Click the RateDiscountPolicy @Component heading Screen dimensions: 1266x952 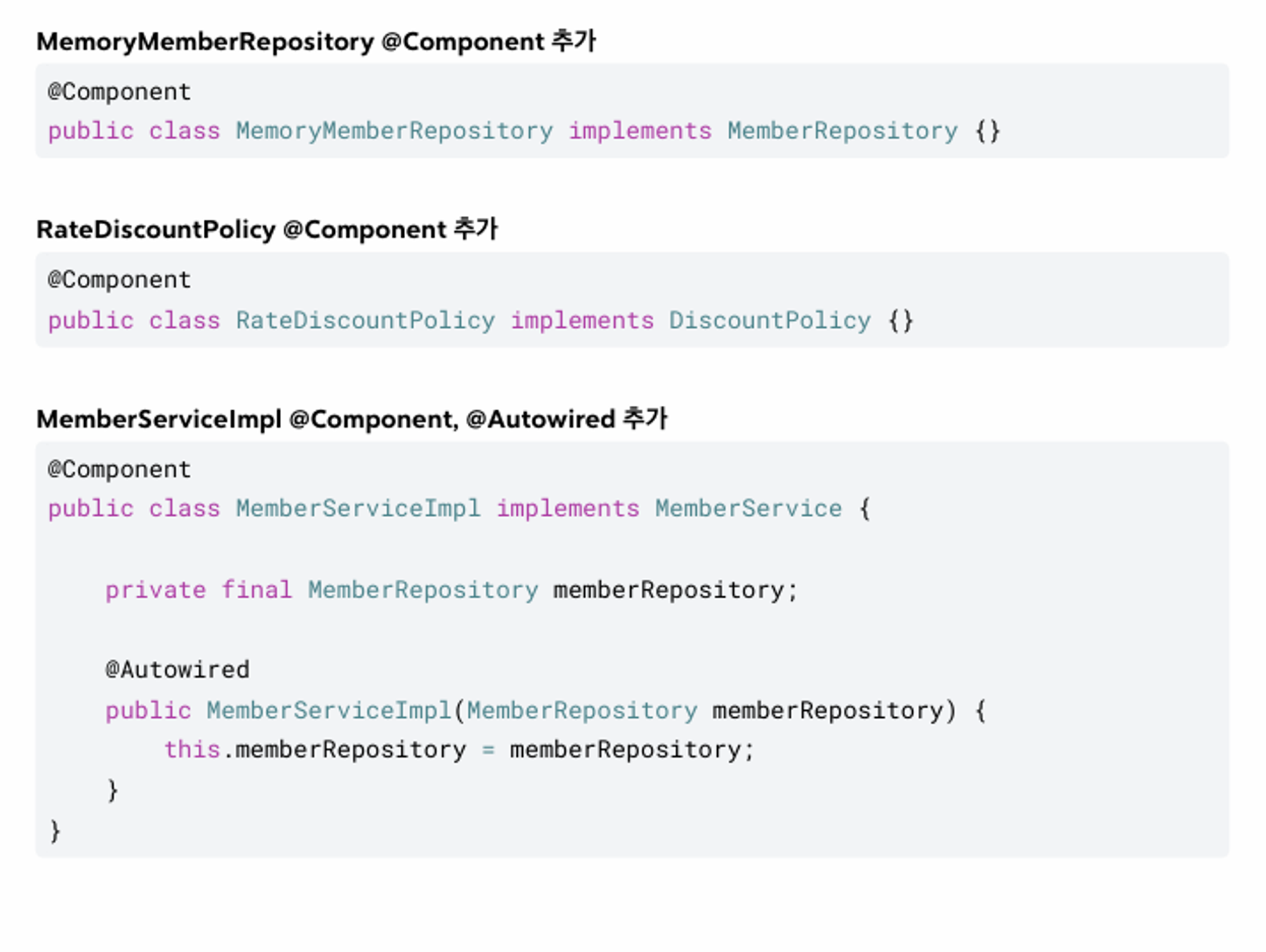266,230
